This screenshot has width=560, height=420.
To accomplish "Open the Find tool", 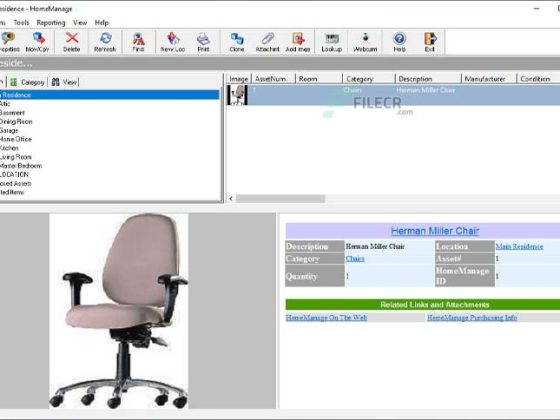I will click(138, 42).
